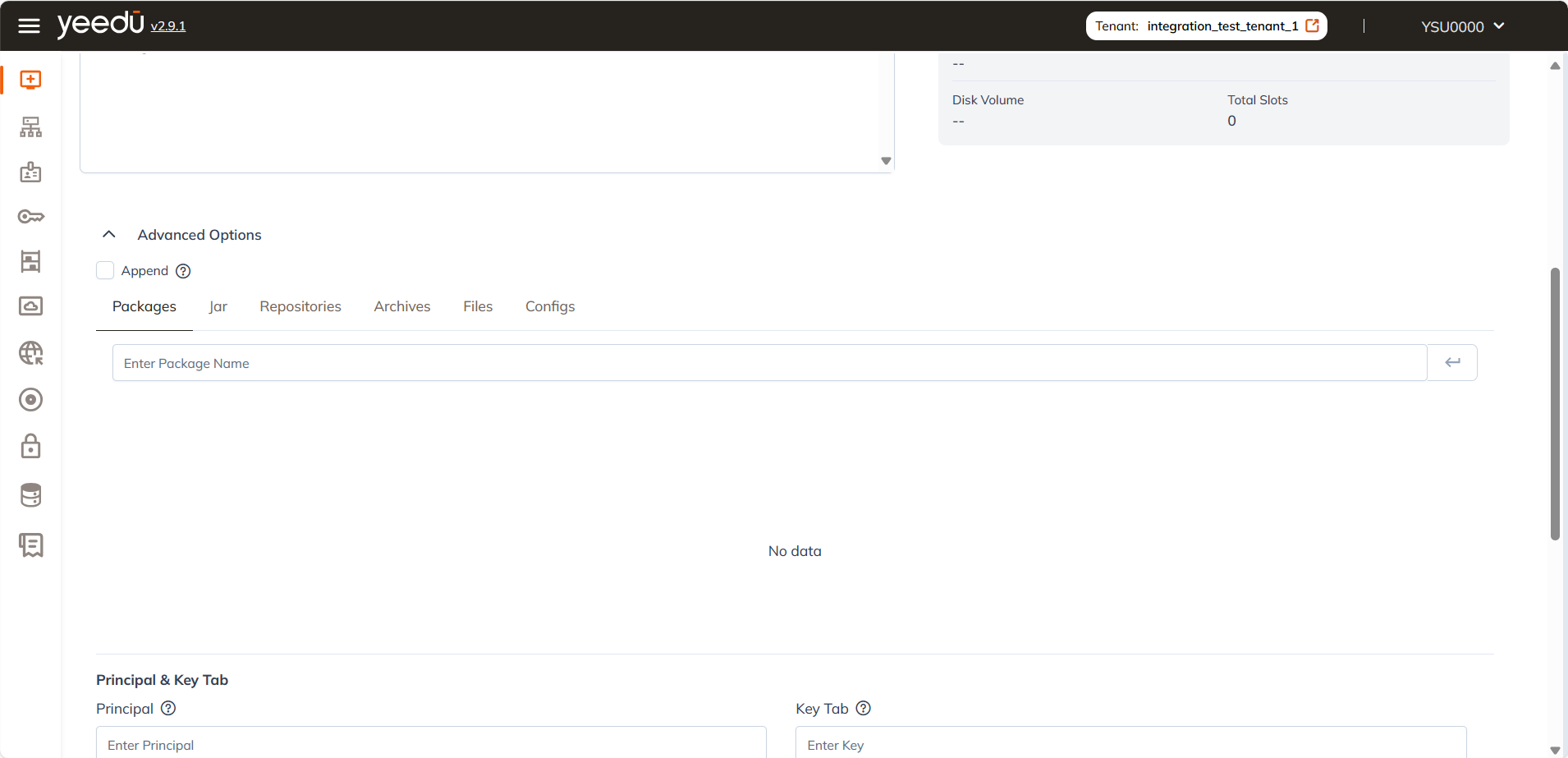Open the machine catalog icon in sidebar
The image size is (1568, 758).
tap(30, 261)
